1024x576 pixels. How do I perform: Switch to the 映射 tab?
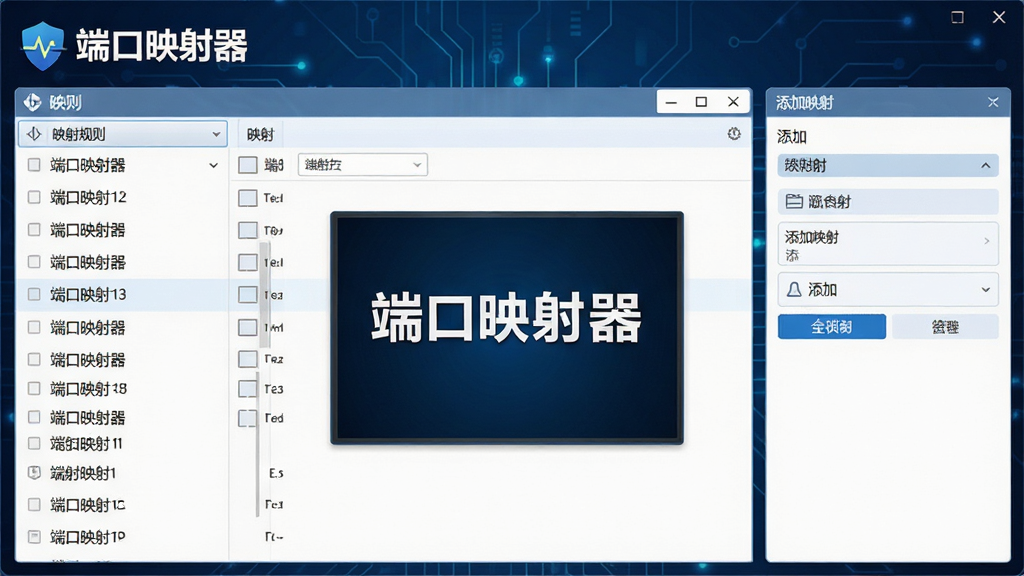tap(260, 135)
